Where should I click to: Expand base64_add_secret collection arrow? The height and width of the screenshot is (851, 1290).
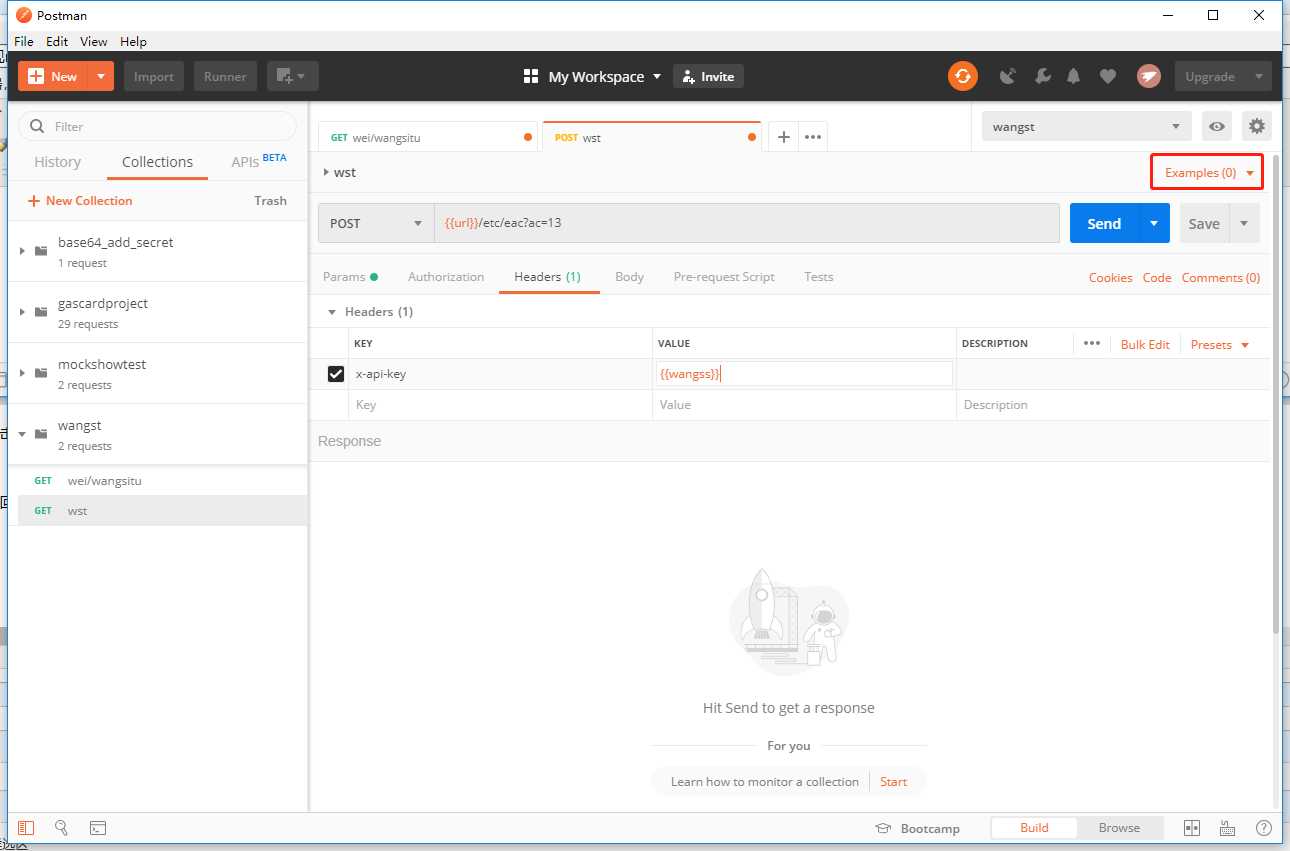(22, 250)
